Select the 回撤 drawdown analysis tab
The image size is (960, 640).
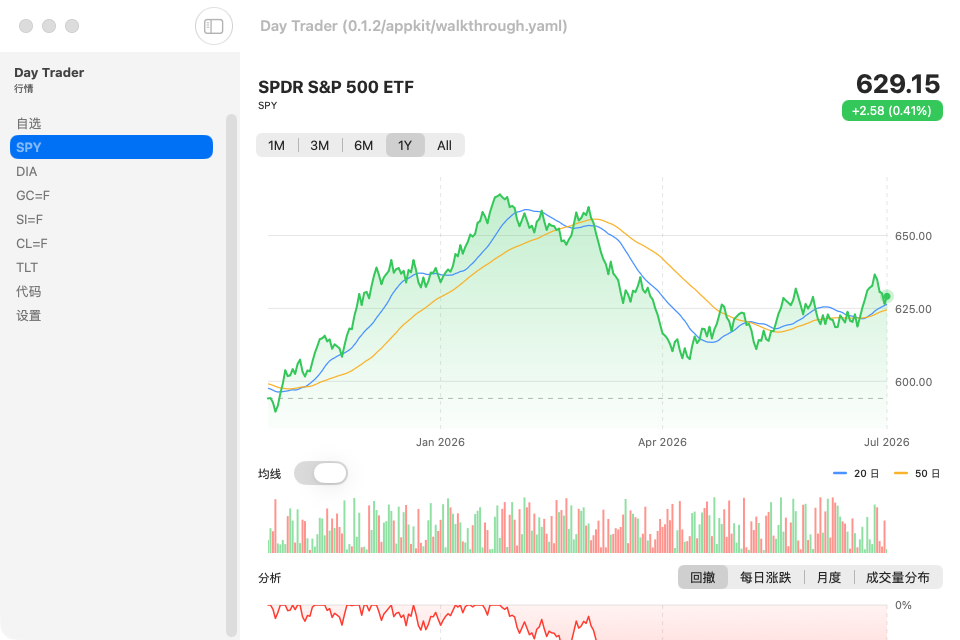point(703,578)
